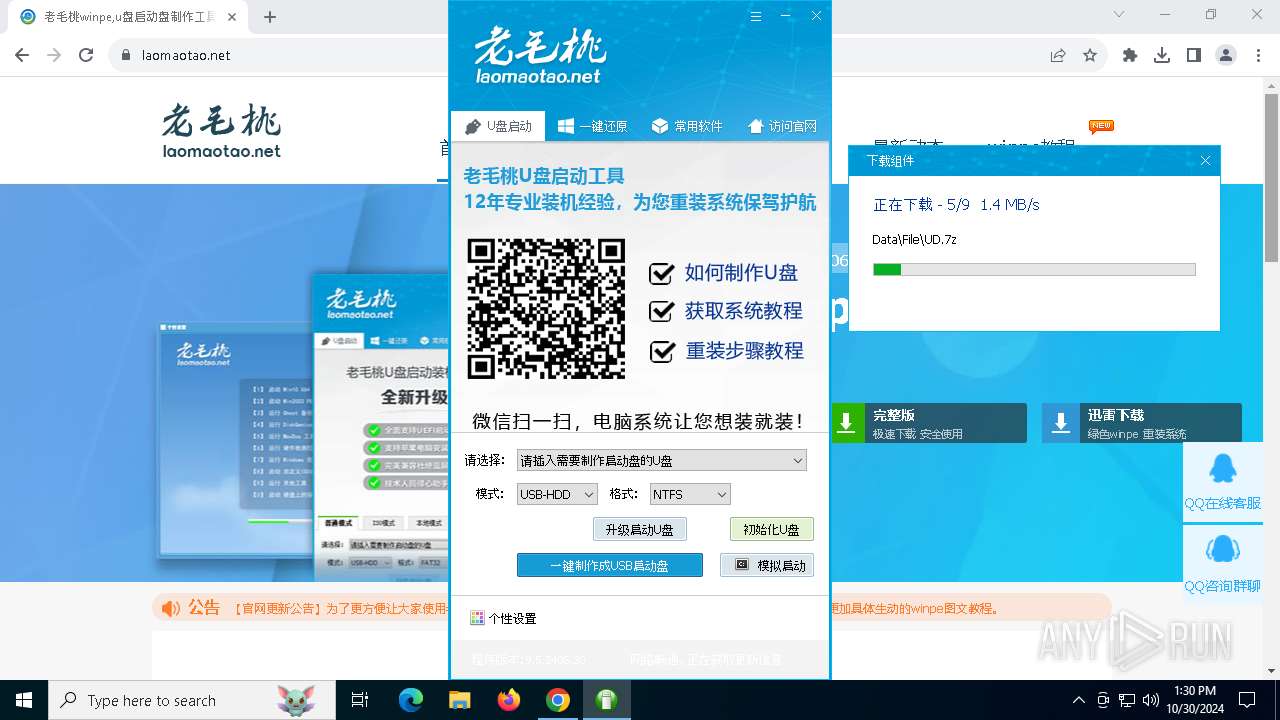Show hidden tray icons chevron

[x=1078, y=700]
